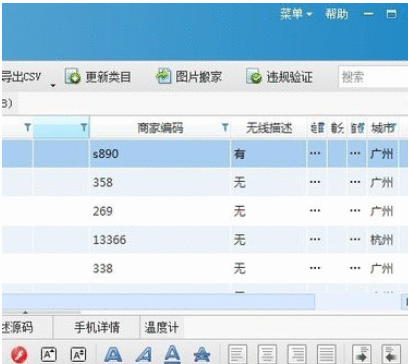Switch to the 手机详情 tab
Viewport: 408px width, 364px height.
[96, 327]
